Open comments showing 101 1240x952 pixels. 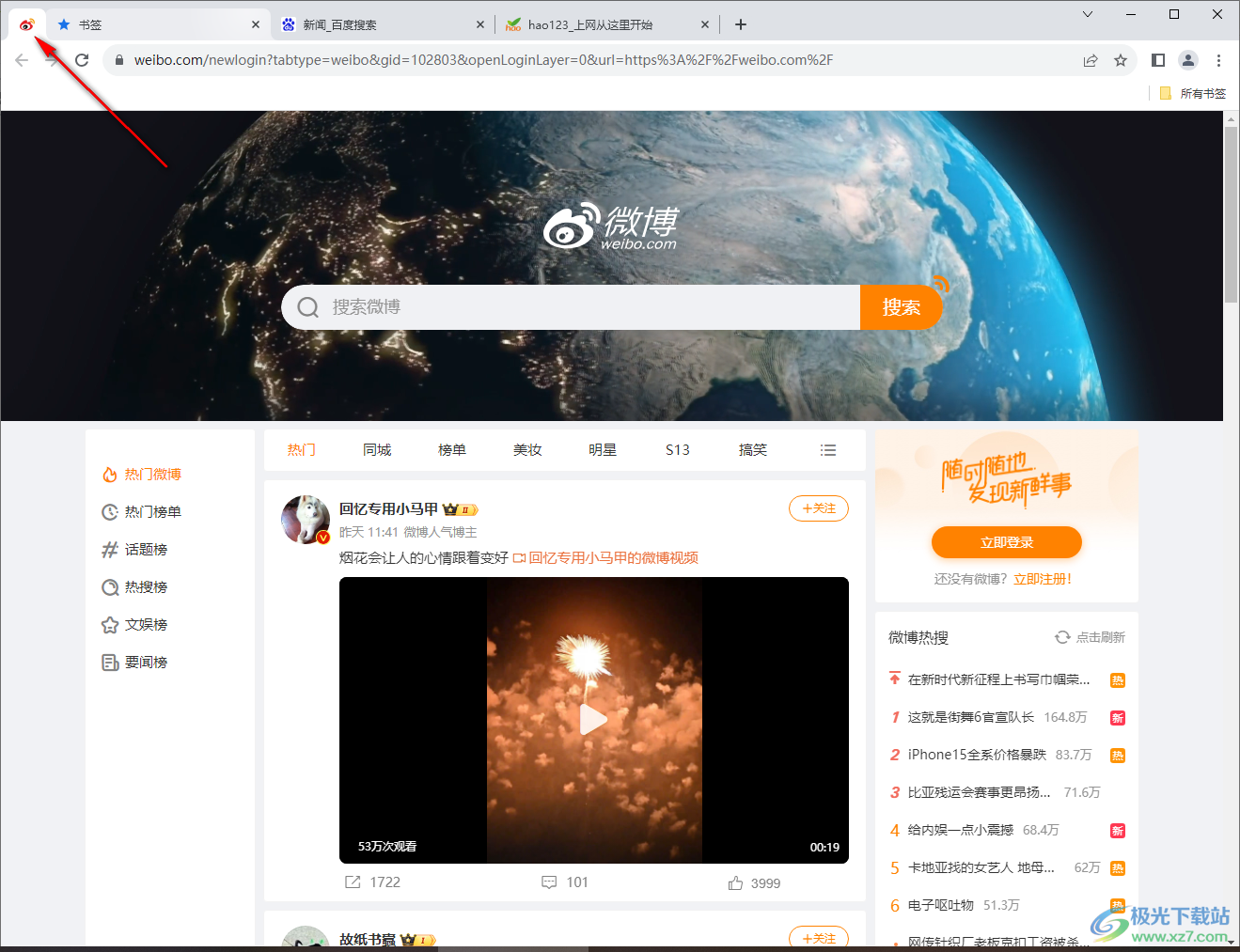coord(565,882)
